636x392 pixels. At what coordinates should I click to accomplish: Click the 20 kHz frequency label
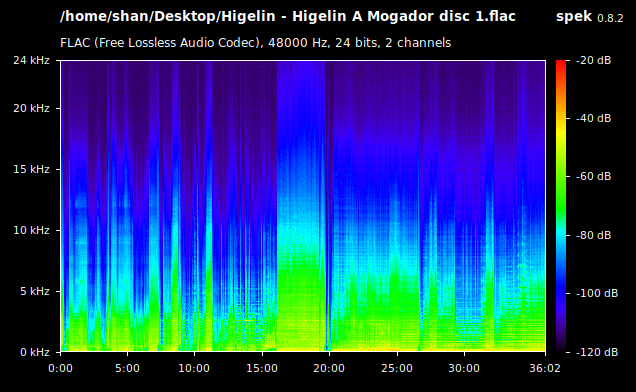pyautogui.click(x=31, y=108)
